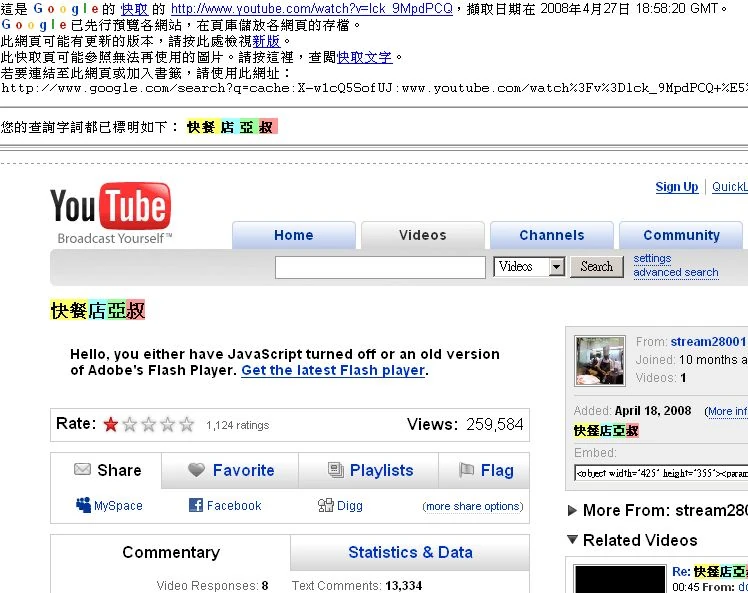This screenshot has width=748, height=593.
Task: Click the Favorite heart icon
Action: 196,469
